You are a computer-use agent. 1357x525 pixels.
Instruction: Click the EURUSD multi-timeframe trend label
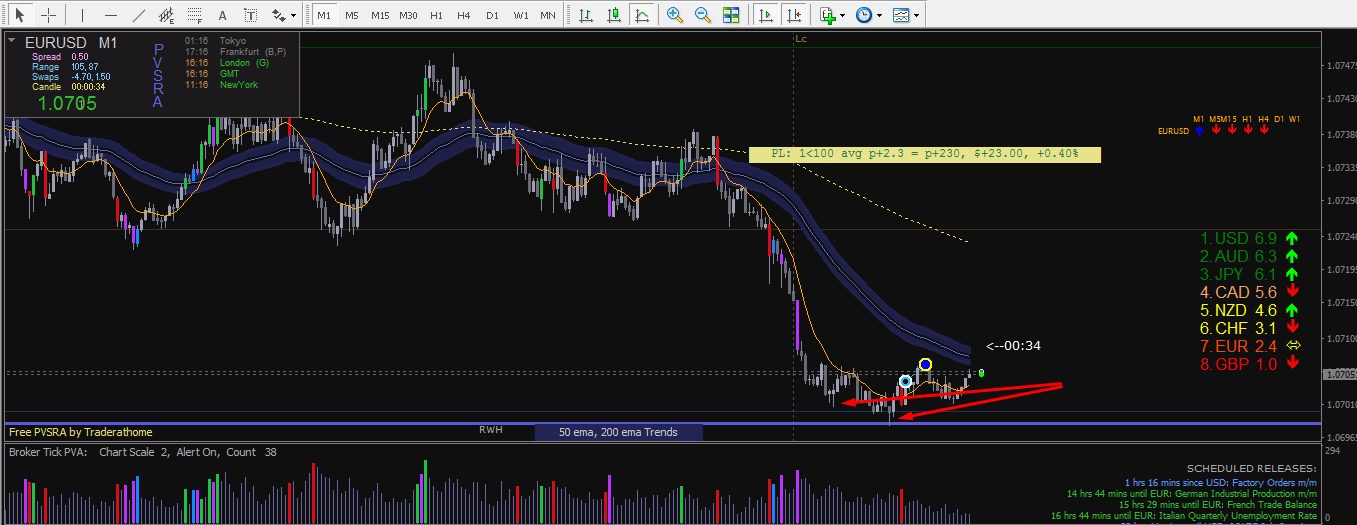pyautogui.click(x=1173, y=130)
